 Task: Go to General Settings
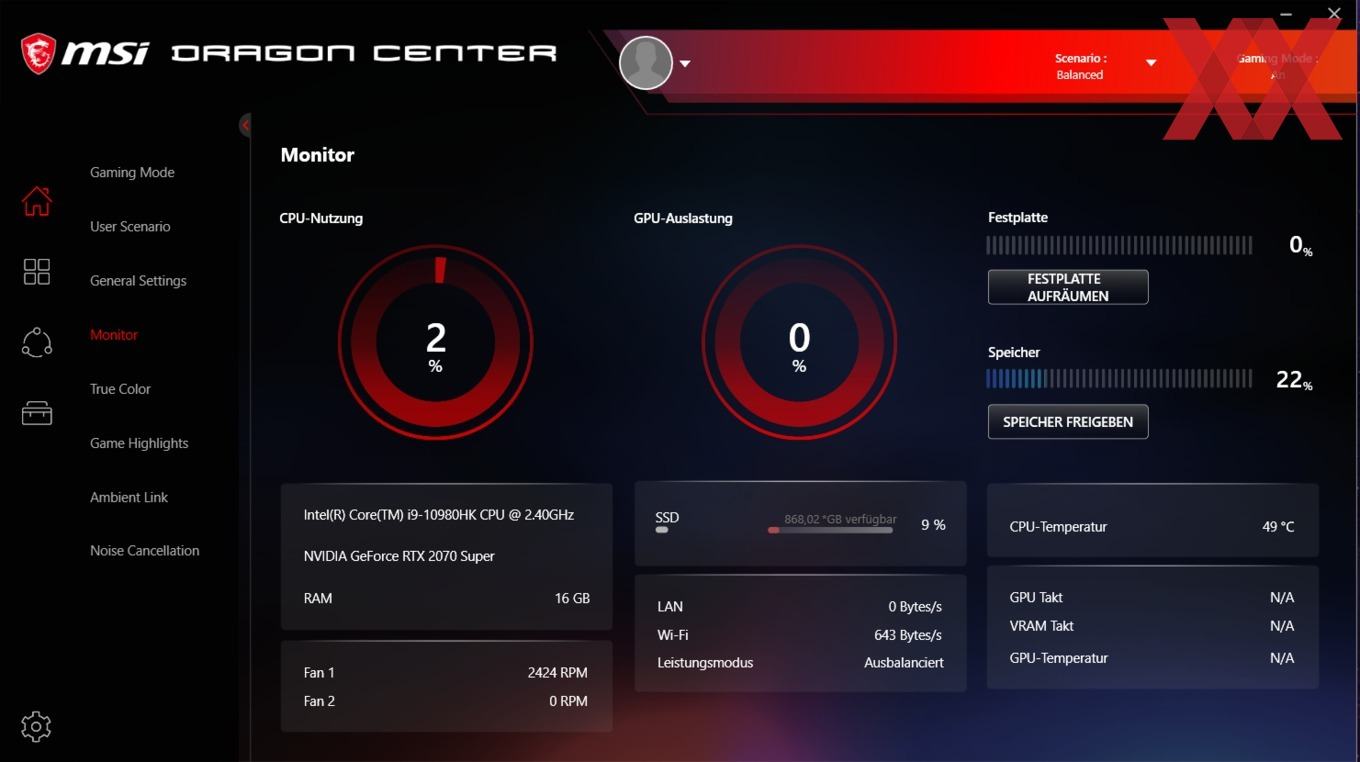(138, 281)
